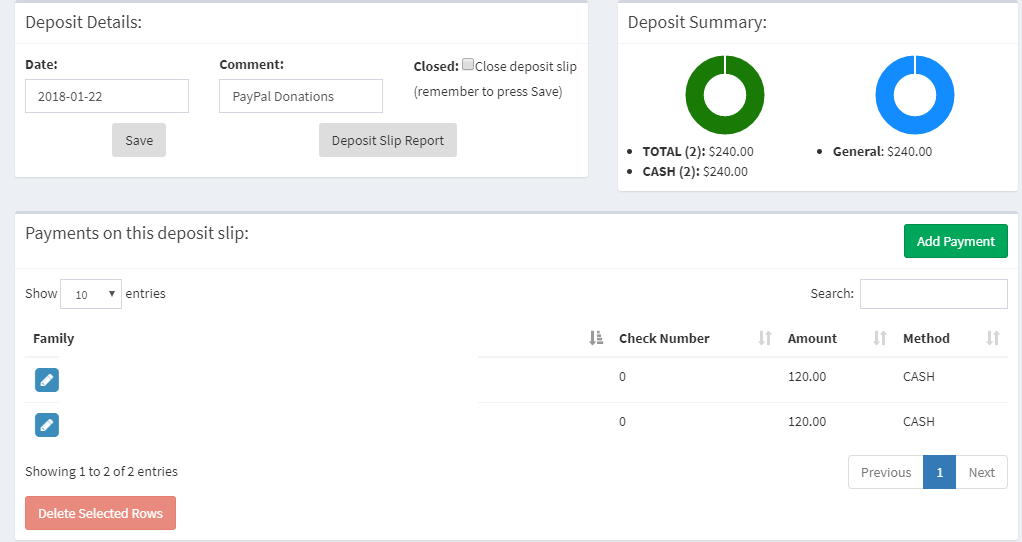Click 120.00 amount in second row
The width and height of the screenshot is (1022, 542).
coord(807,421)
